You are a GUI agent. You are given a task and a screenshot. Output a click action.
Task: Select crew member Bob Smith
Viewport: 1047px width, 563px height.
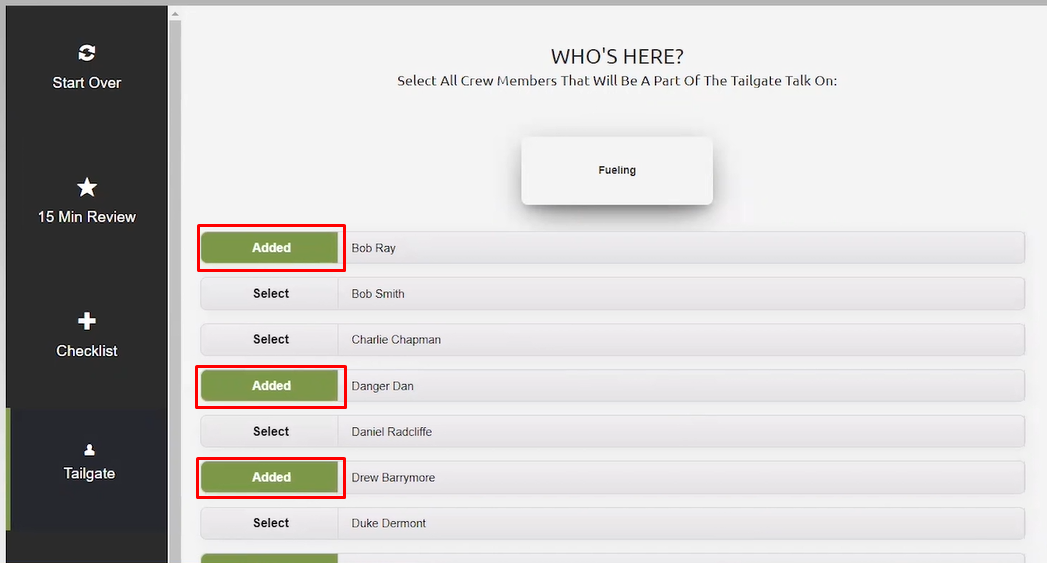pos(270,294)
